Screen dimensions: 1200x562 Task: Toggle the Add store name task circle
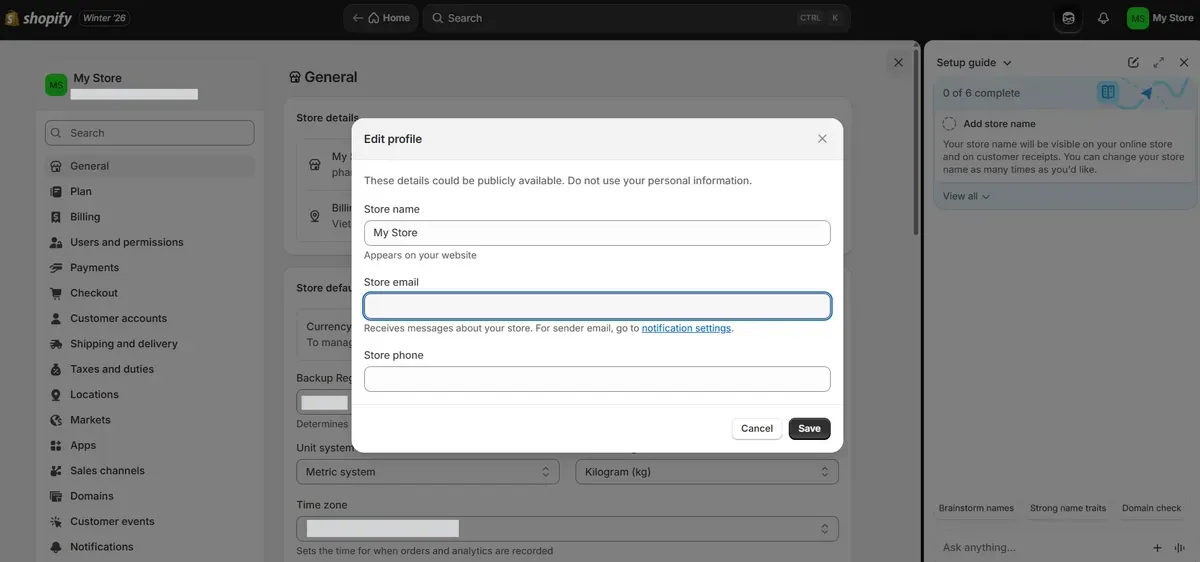click(949, 124)
